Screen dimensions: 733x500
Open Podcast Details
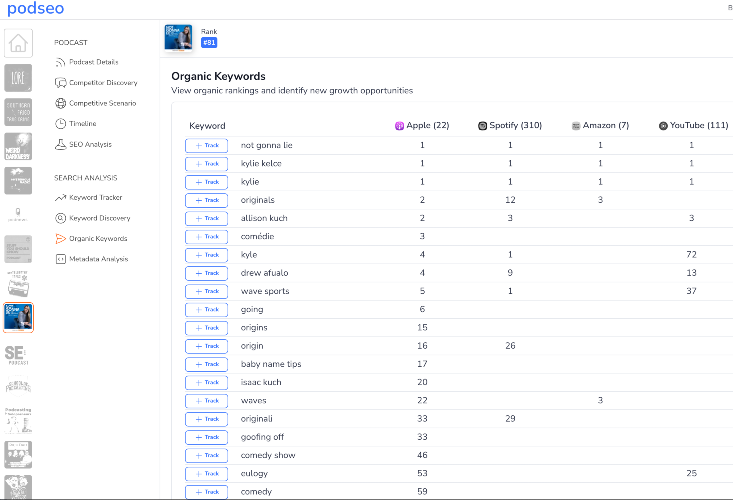[93, 62]
